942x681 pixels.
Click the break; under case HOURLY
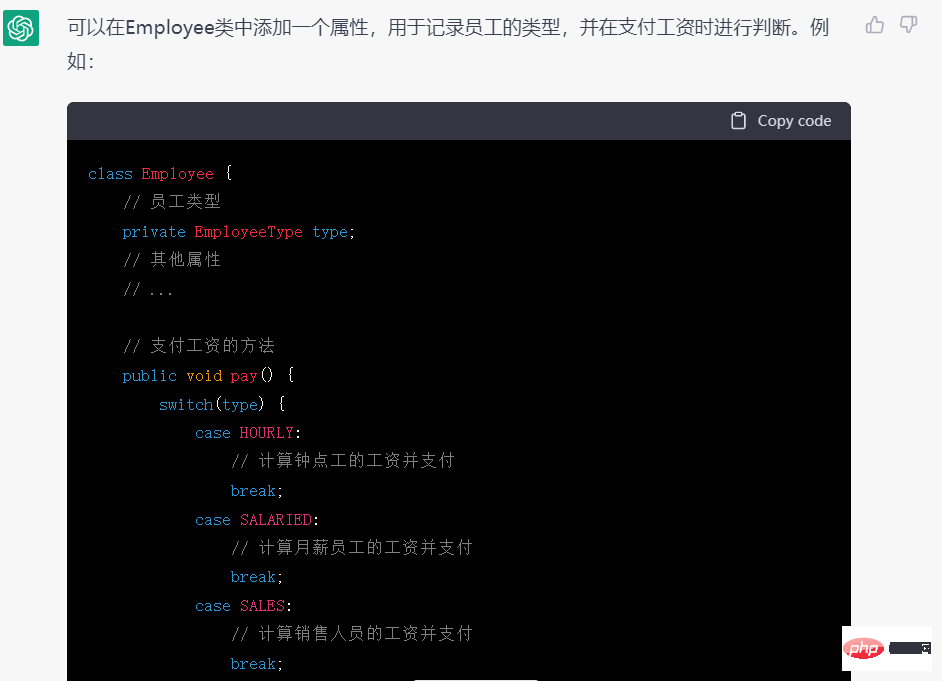(x=257, y=491)
